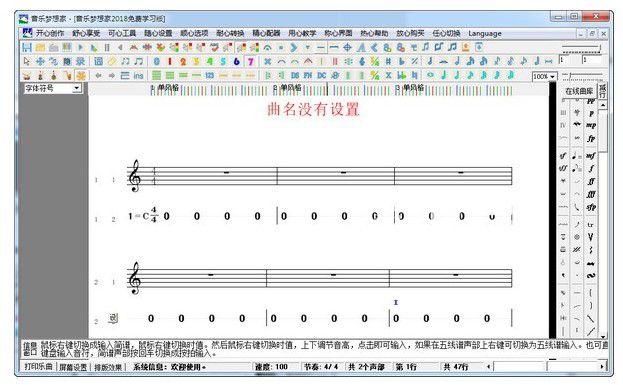Click the 打印乐曲 button

point(38,366)
